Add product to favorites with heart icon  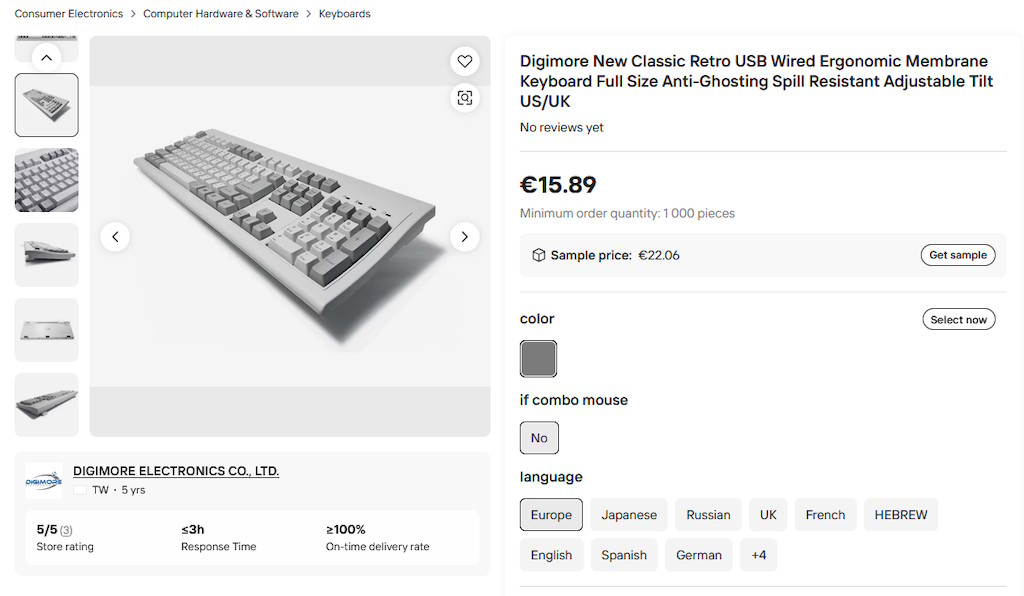click(464, 61)
